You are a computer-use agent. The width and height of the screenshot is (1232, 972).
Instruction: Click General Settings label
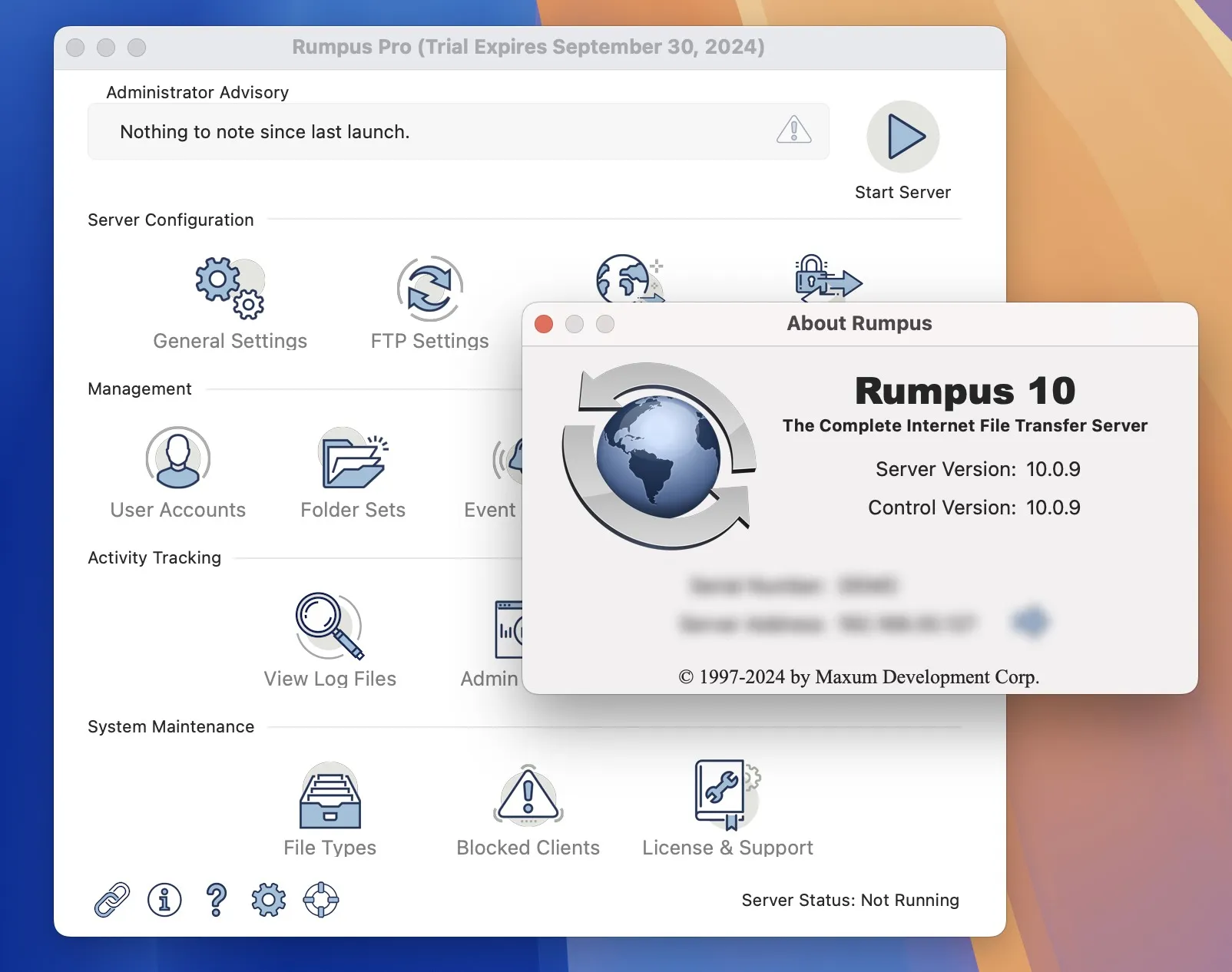click(230, 341)
